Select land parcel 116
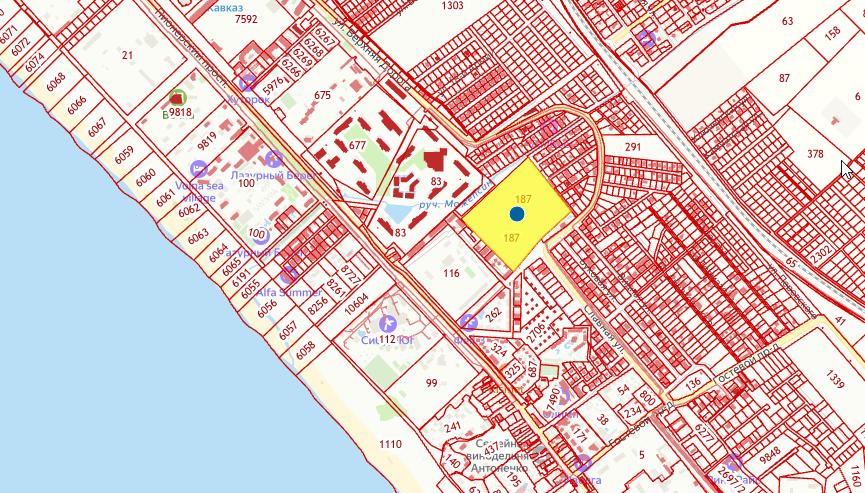Screen dimensions: 865x493 (x=451, y=273)
